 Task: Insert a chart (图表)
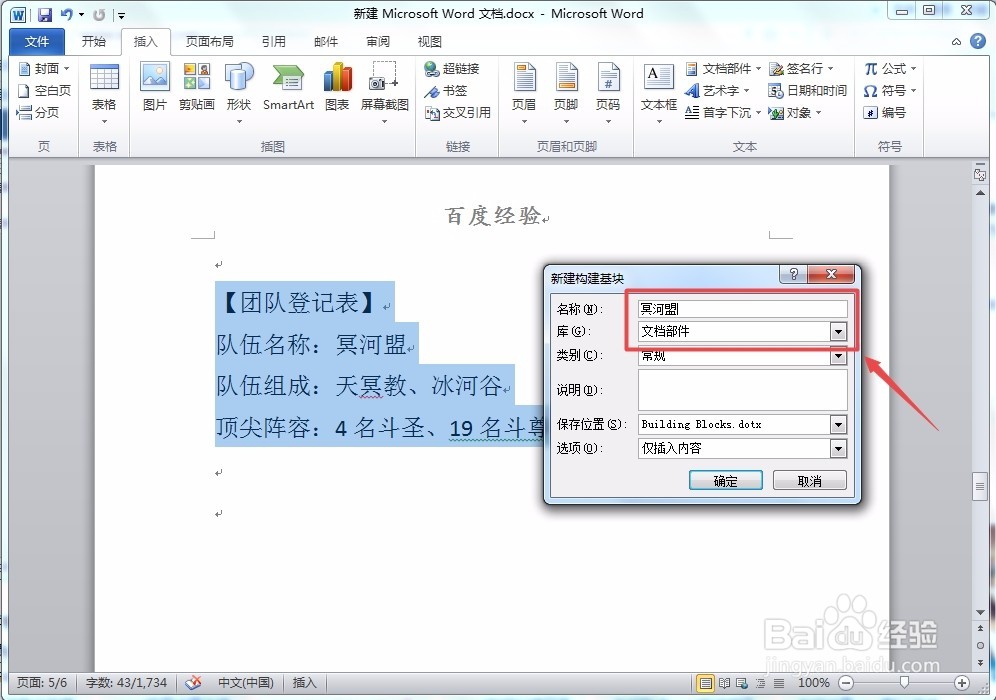coord(337,87)
